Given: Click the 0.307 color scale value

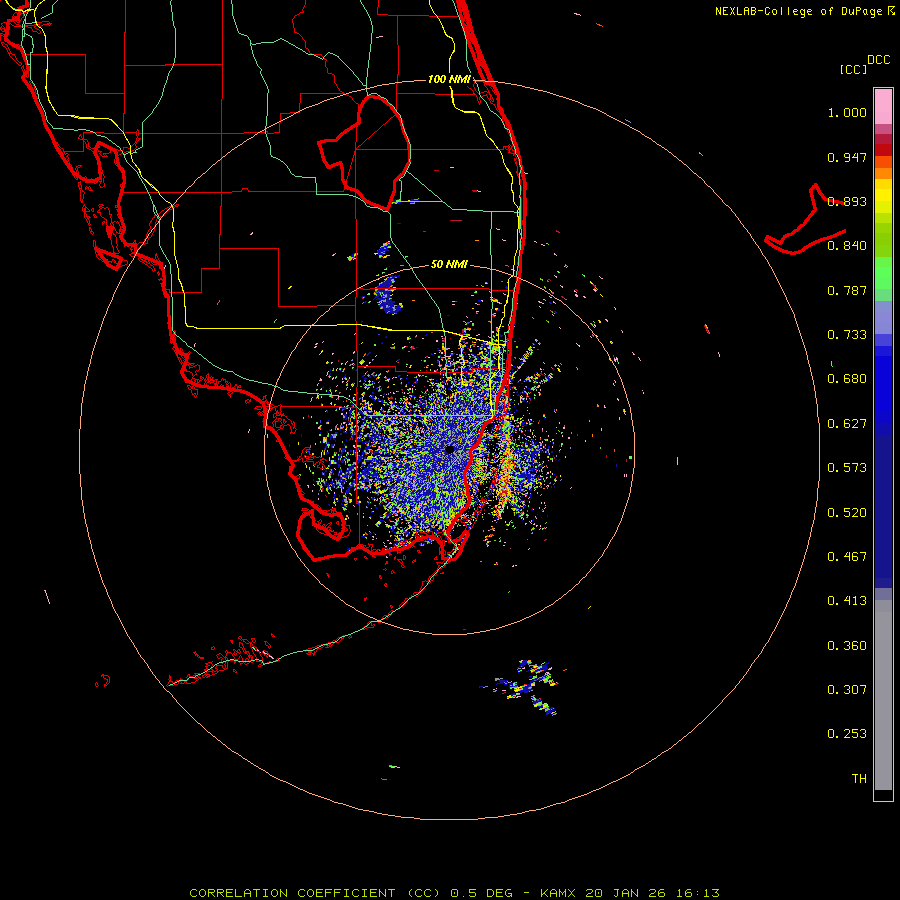Looking at the screenshot, I should pos(847,690).
